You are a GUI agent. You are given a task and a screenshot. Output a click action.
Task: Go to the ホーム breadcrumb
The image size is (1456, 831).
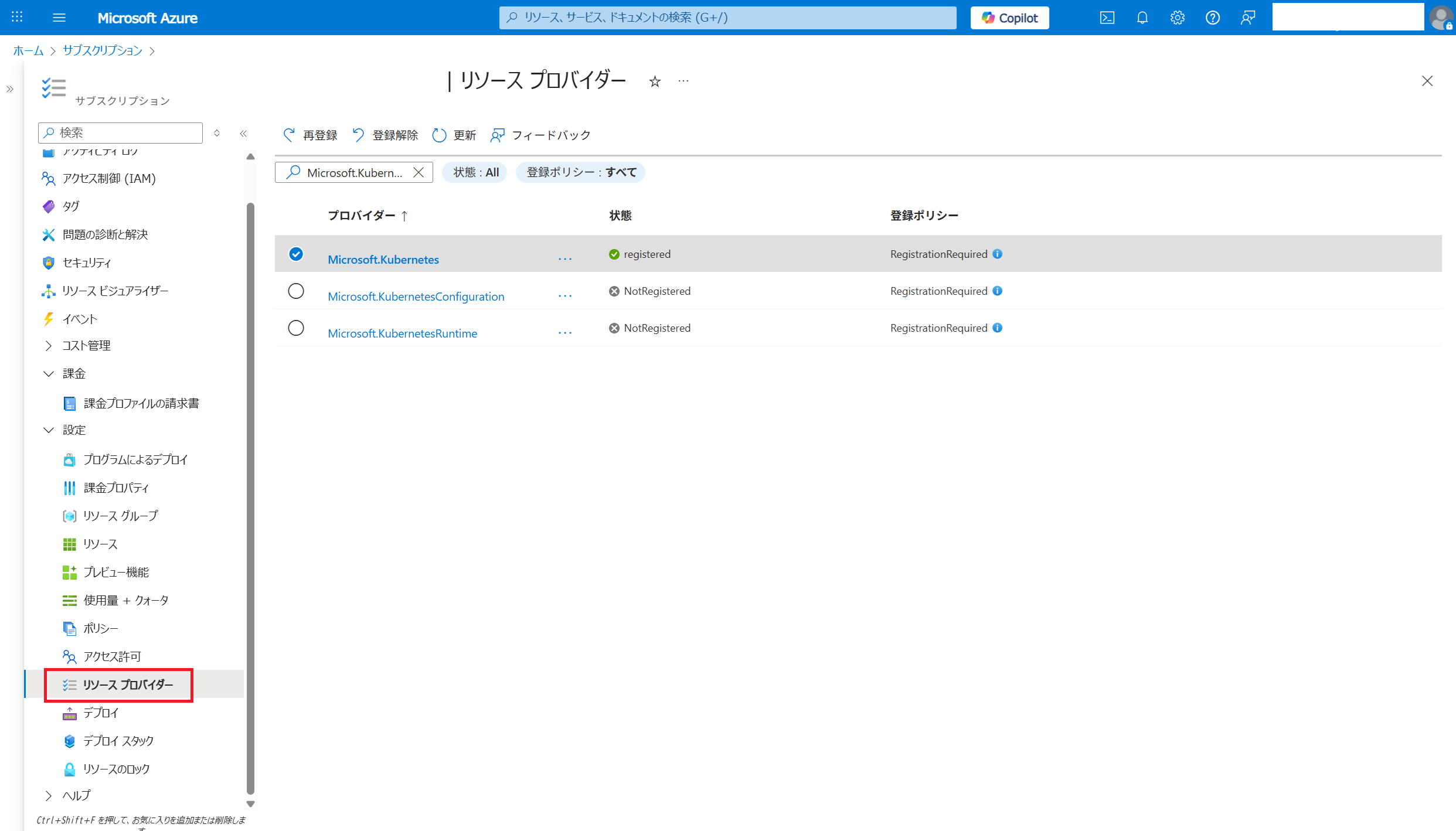coord(28,50)
